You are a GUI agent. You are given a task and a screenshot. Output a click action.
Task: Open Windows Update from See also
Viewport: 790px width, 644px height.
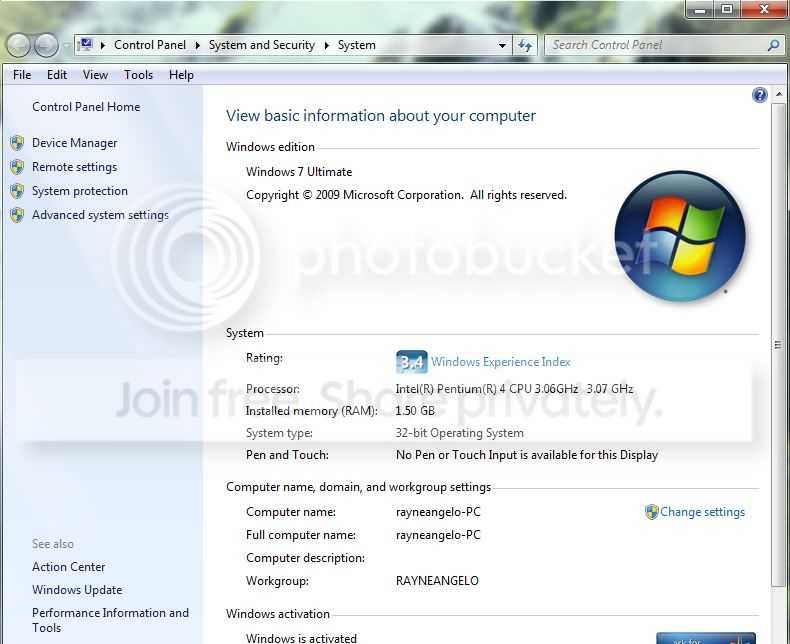pyautogui.click(x=77, y=590)
